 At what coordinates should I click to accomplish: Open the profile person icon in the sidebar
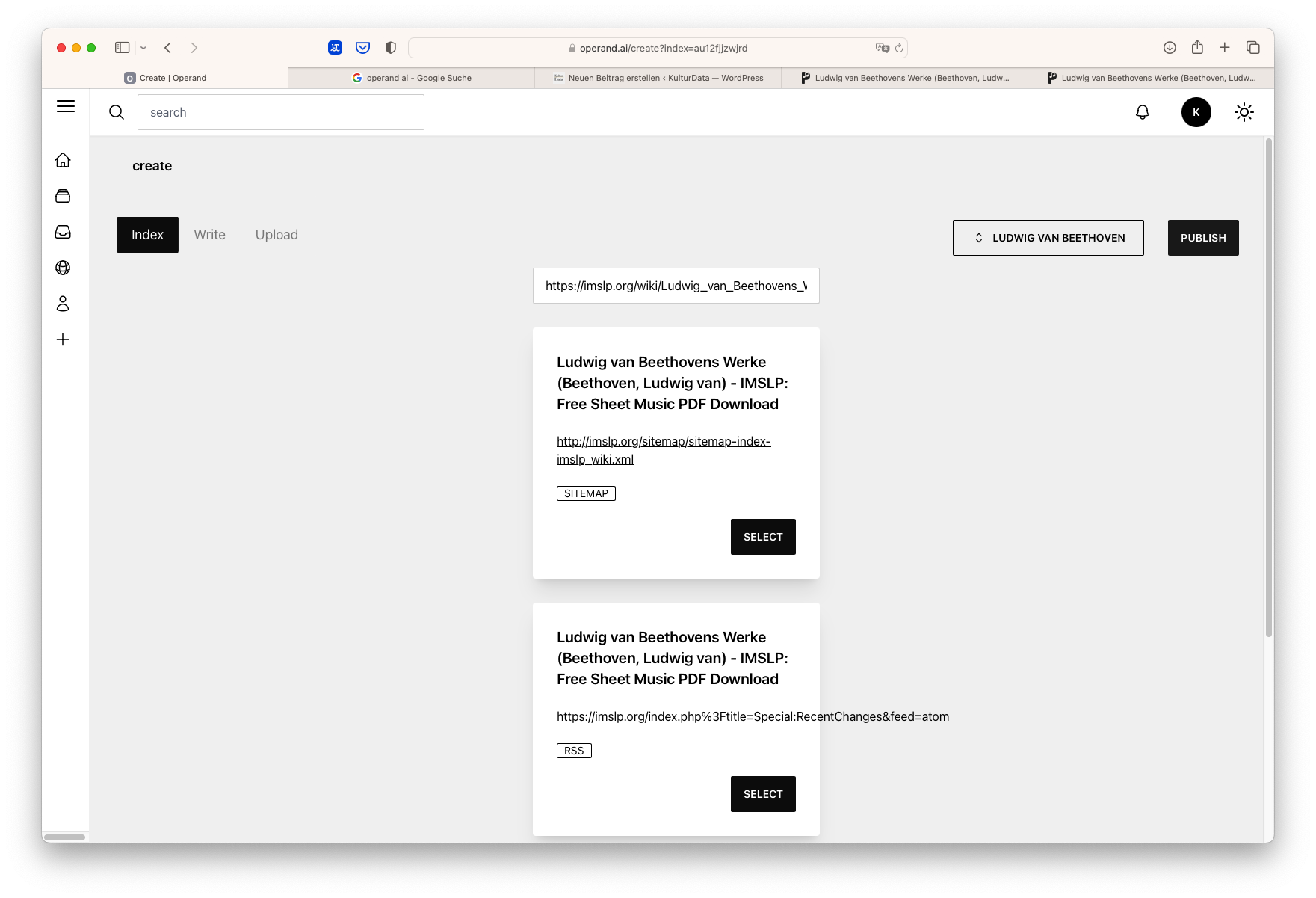pos(63,304)
